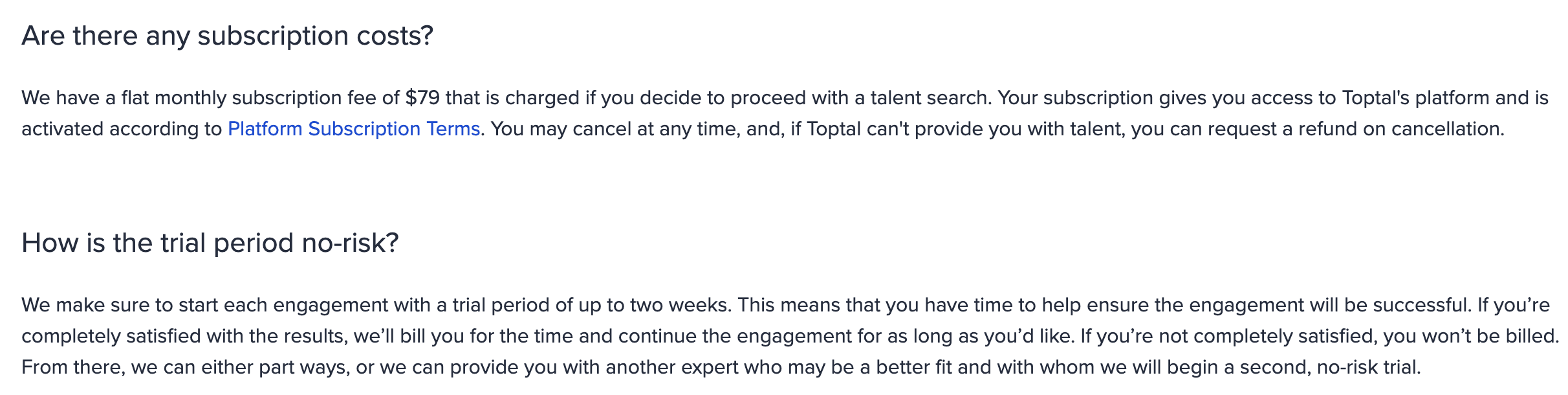Screen dimensions: 1568x395
Task: Click the words "From there, we can either part ways"
Action: [185, 367]
